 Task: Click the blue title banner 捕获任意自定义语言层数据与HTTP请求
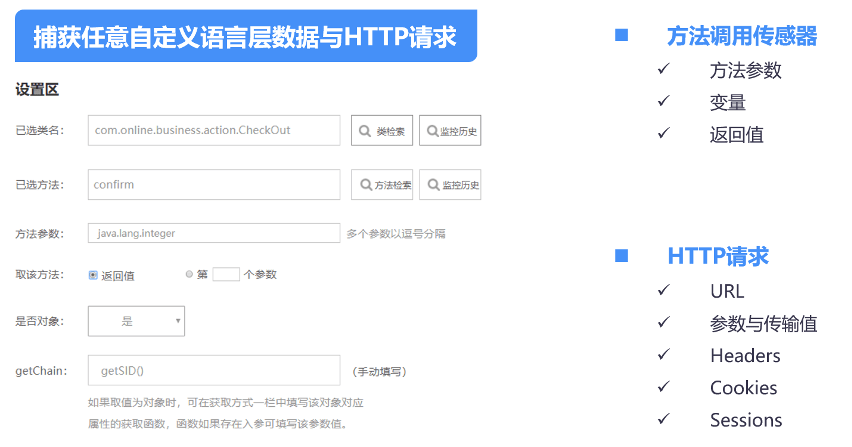pyautogui.click(x=246, y=36)
